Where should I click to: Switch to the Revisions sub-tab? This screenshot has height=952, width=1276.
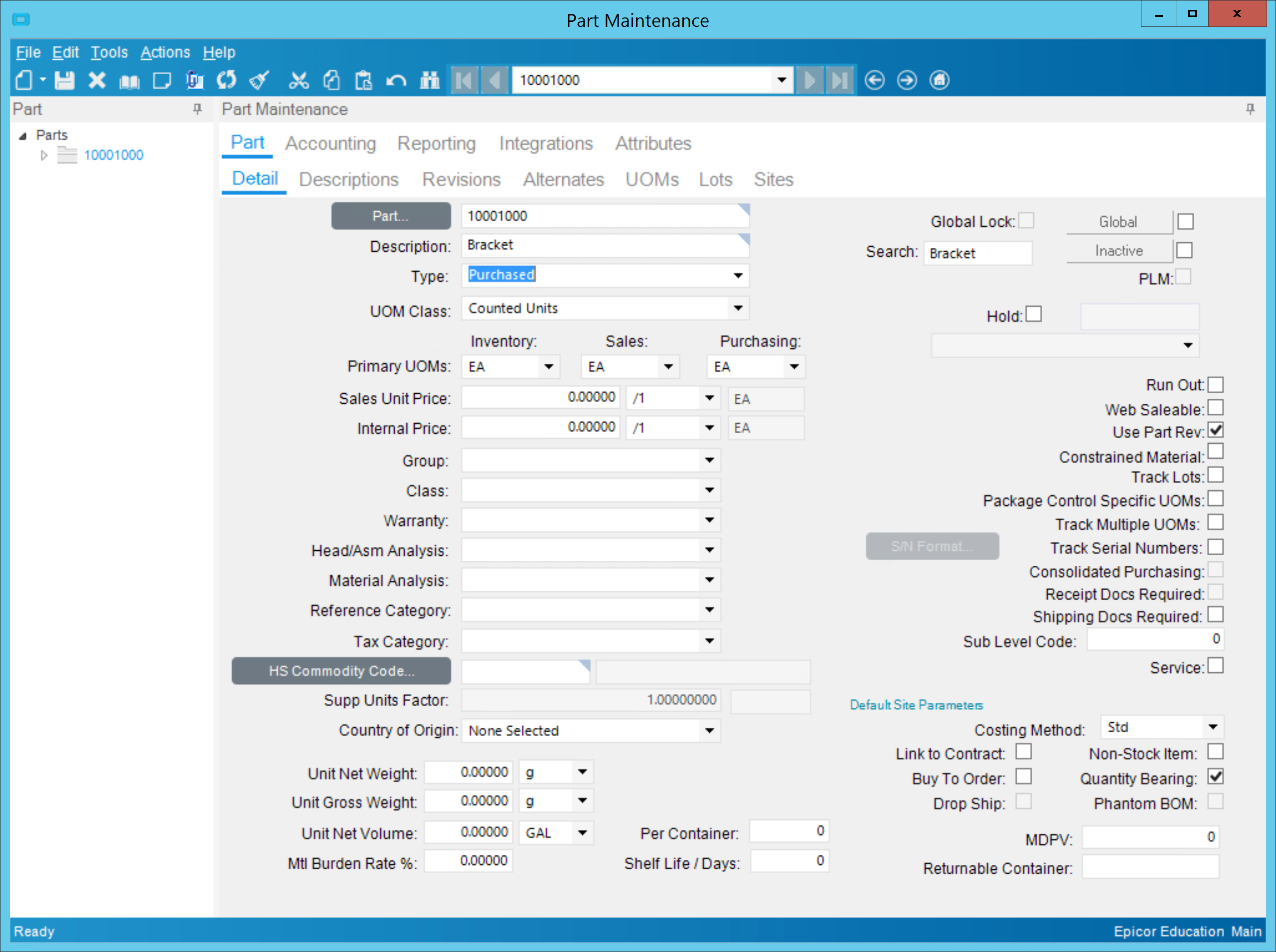point(461,180)
